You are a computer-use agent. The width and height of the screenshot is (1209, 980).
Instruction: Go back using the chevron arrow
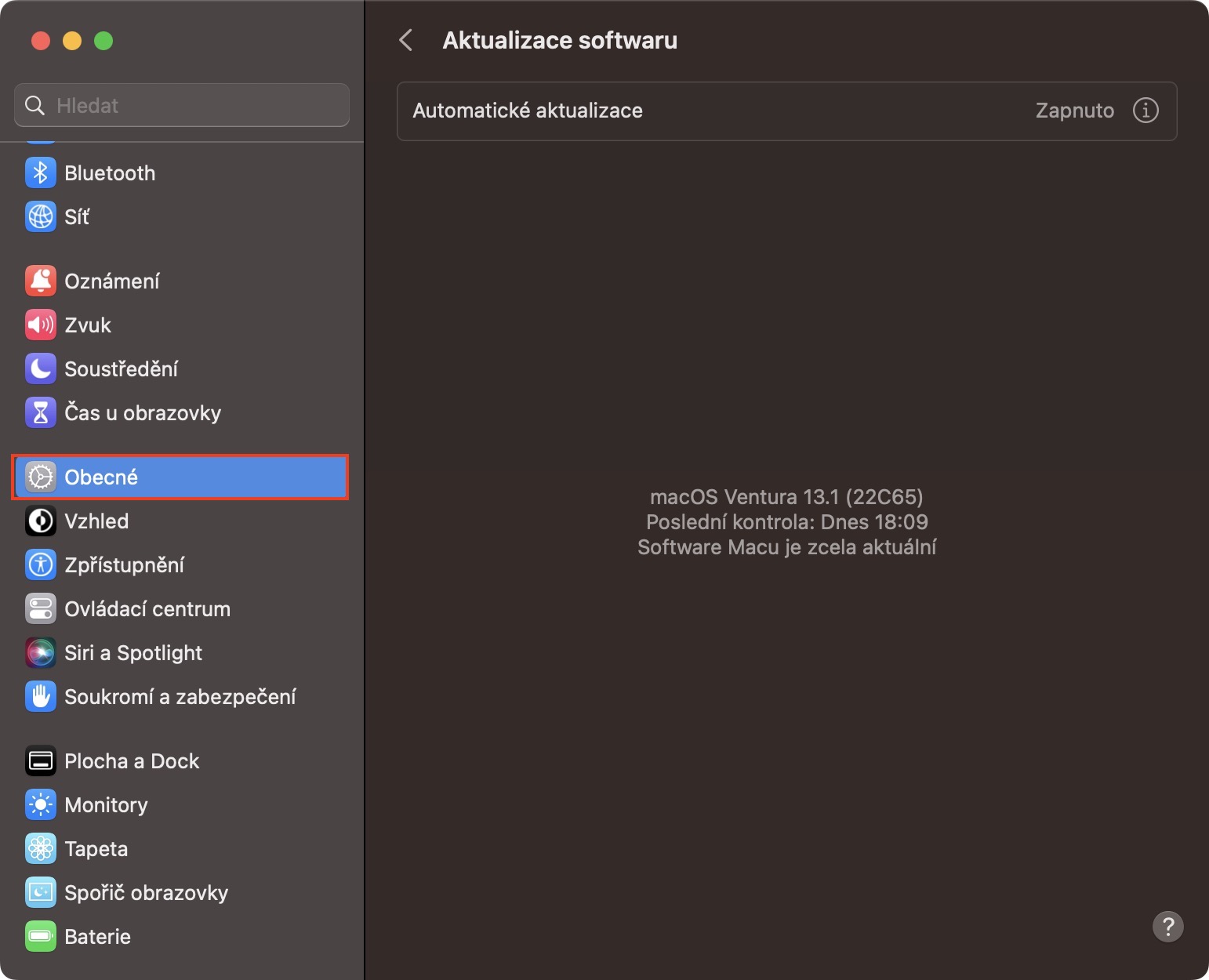406,41
